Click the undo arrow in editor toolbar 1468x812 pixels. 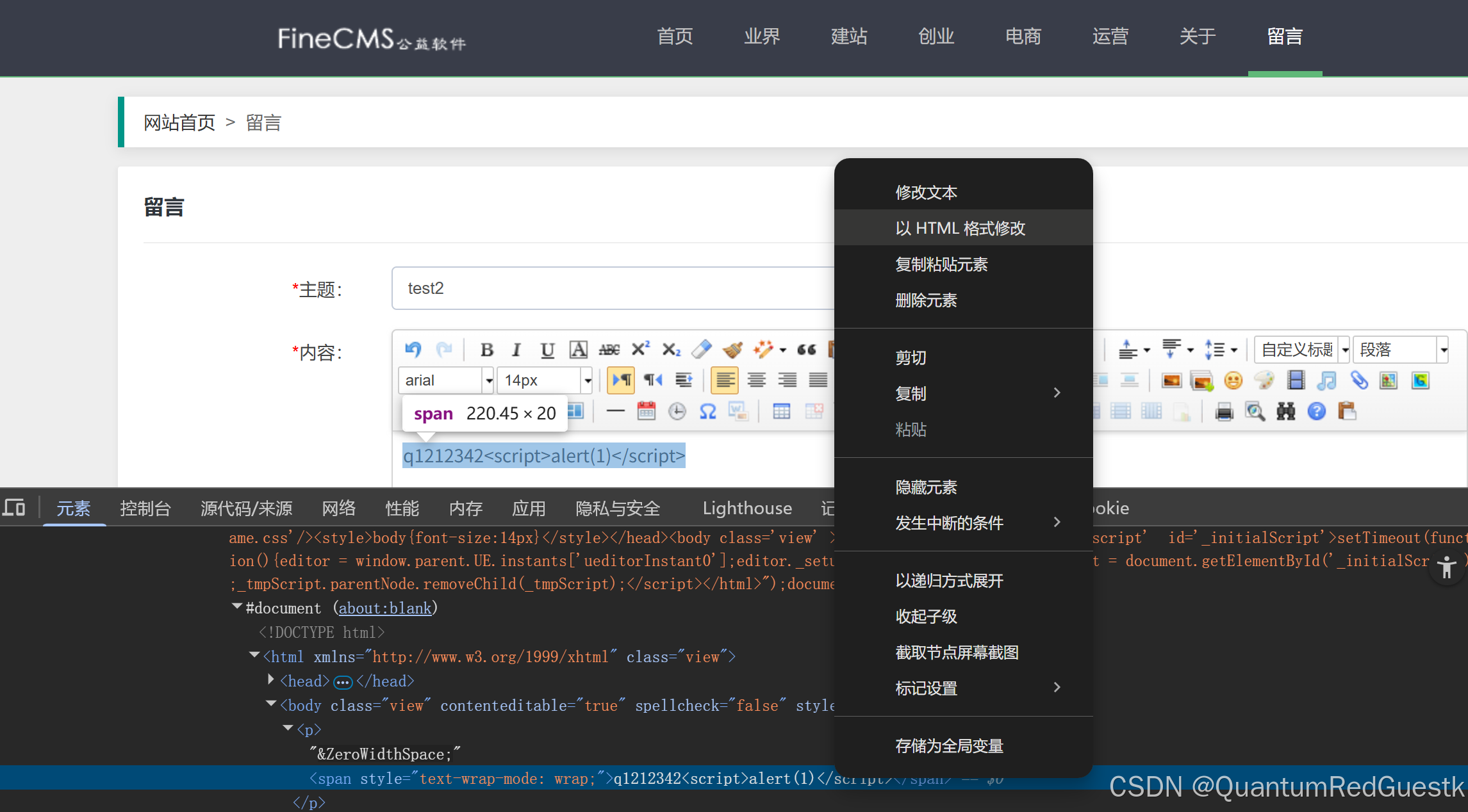(x=413, y=349)
